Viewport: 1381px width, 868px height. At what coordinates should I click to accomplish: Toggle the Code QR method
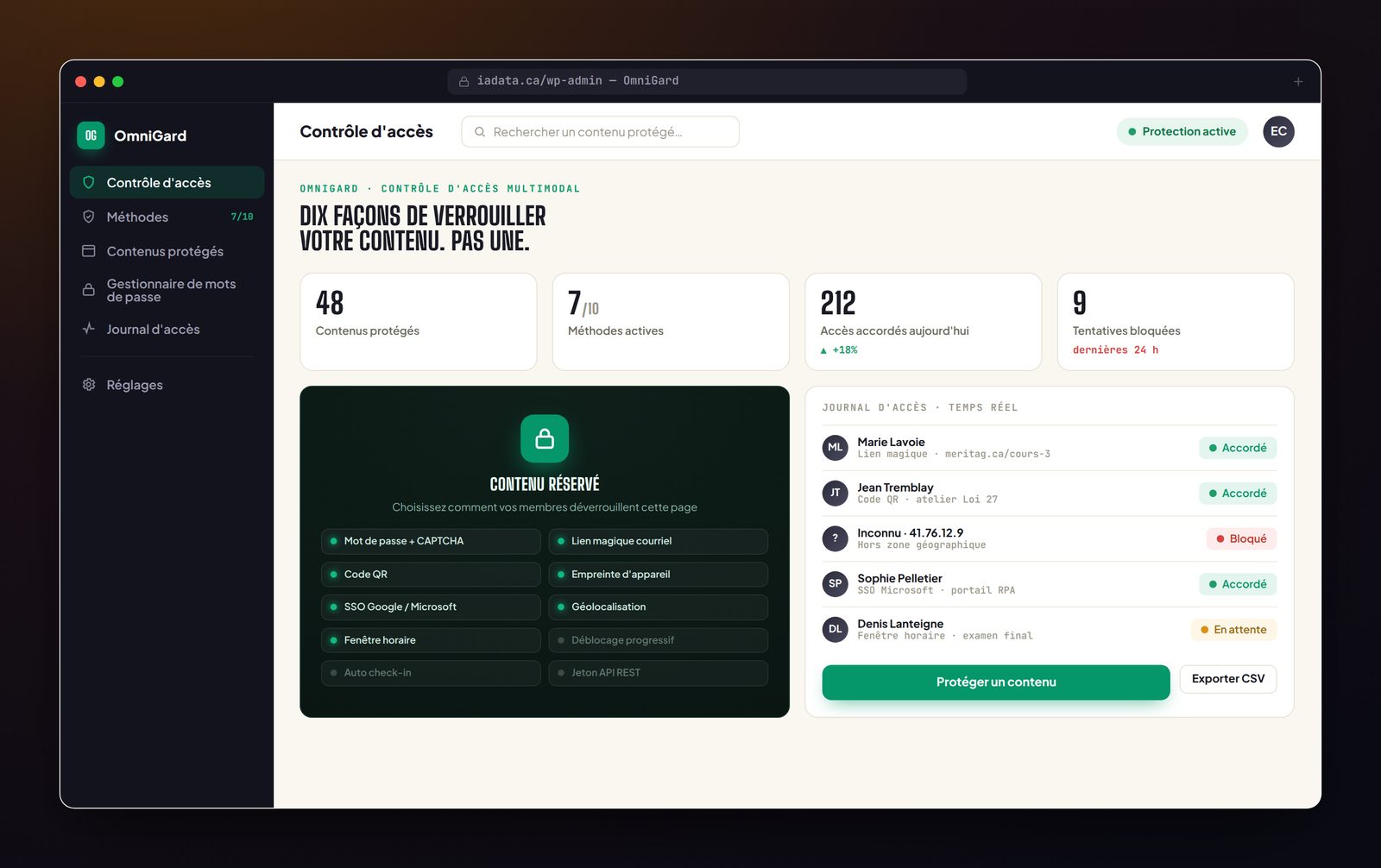pos(431,574)
